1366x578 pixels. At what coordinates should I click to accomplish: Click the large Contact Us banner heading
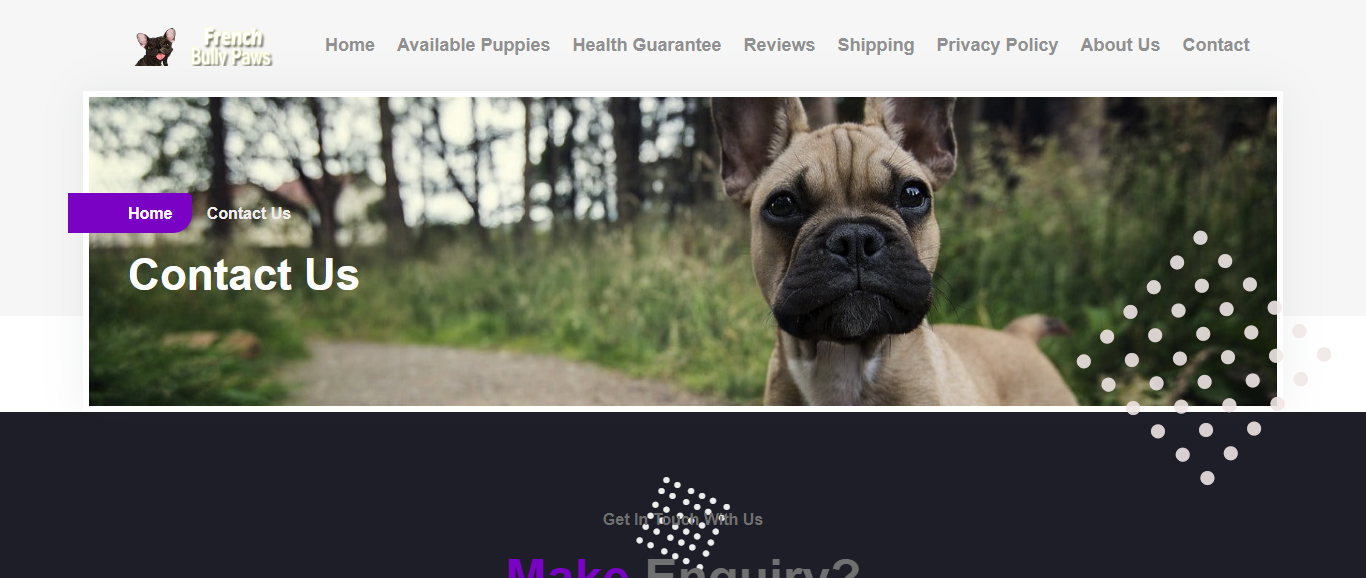244,274
